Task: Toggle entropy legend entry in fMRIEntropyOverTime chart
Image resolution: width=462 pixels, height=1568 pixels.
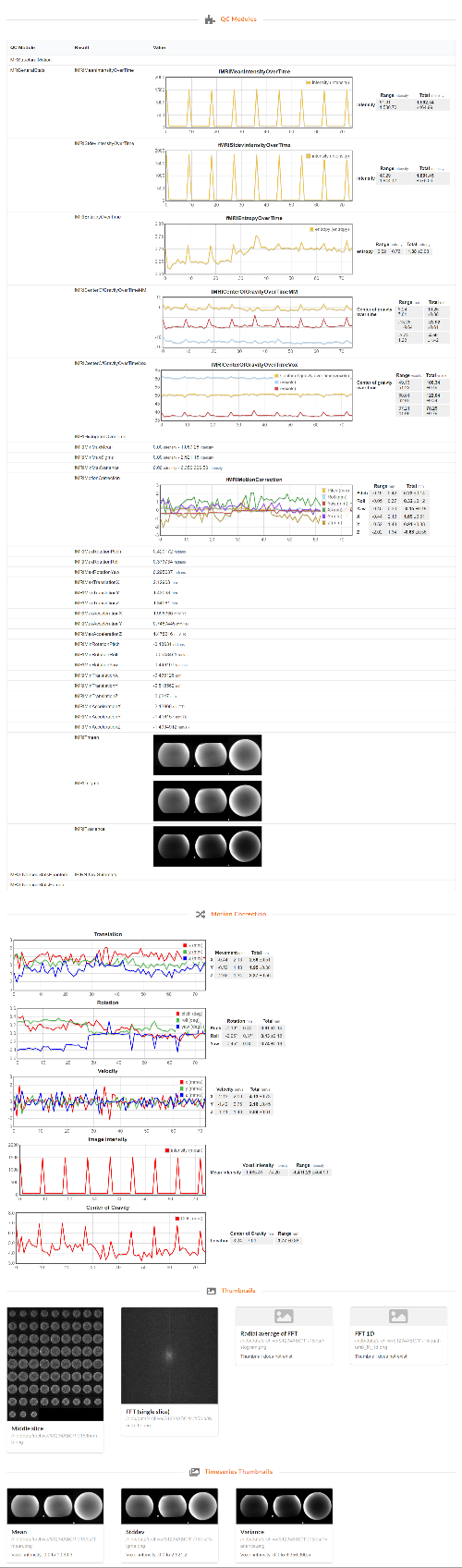Action: pos(330,229)
